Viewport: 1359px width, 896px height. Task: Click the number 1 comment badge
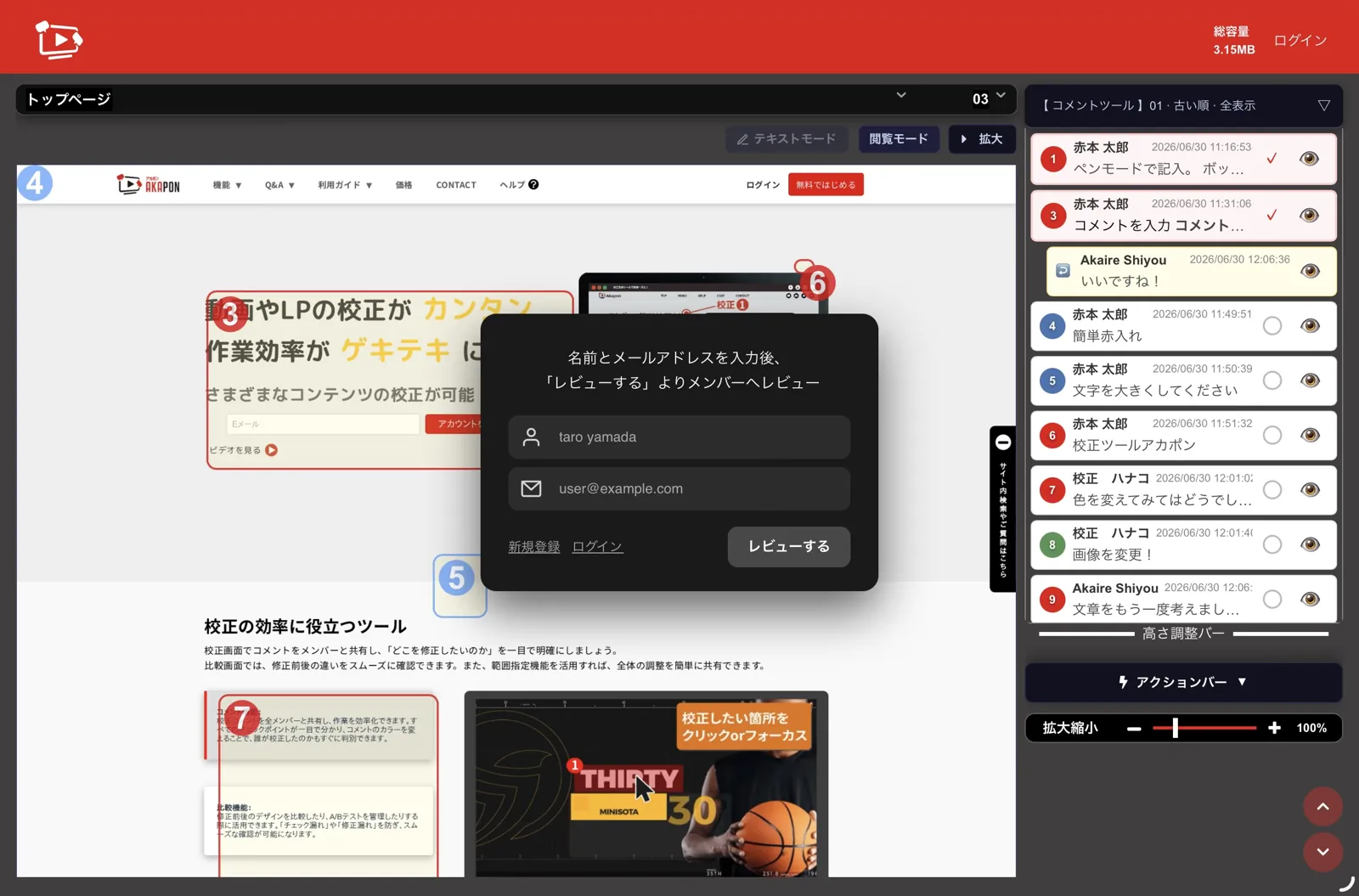[1053, 158]
